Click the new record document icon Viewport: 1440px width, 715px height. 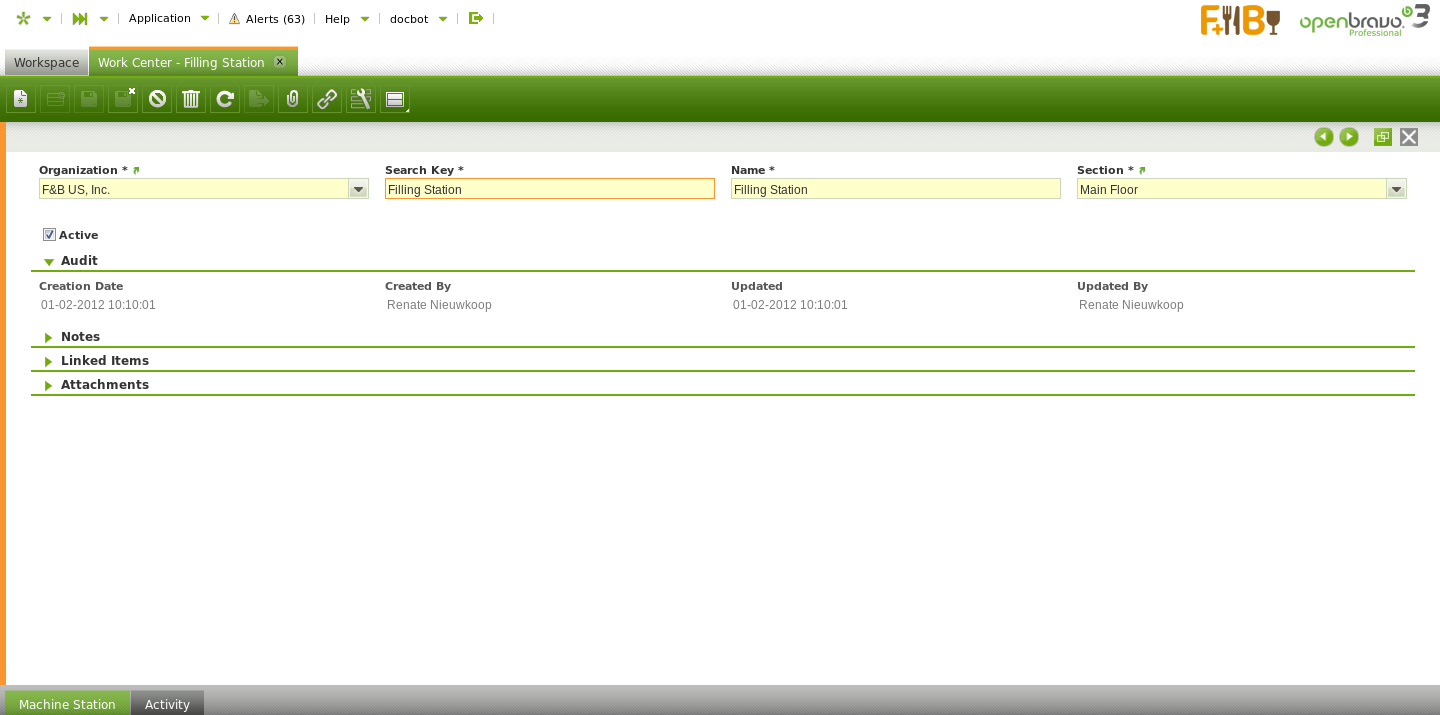[21, 99]
